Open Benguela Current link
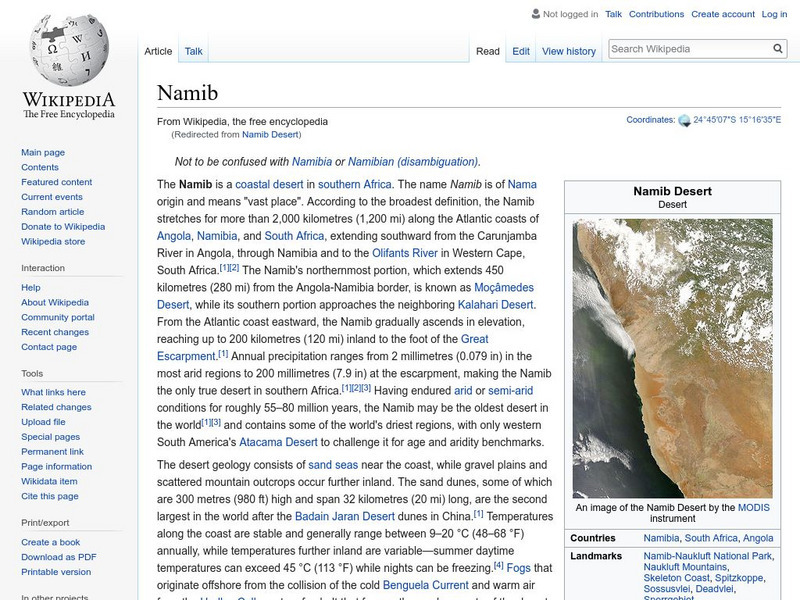Viewport: 800px width, 600px height. 426,585
